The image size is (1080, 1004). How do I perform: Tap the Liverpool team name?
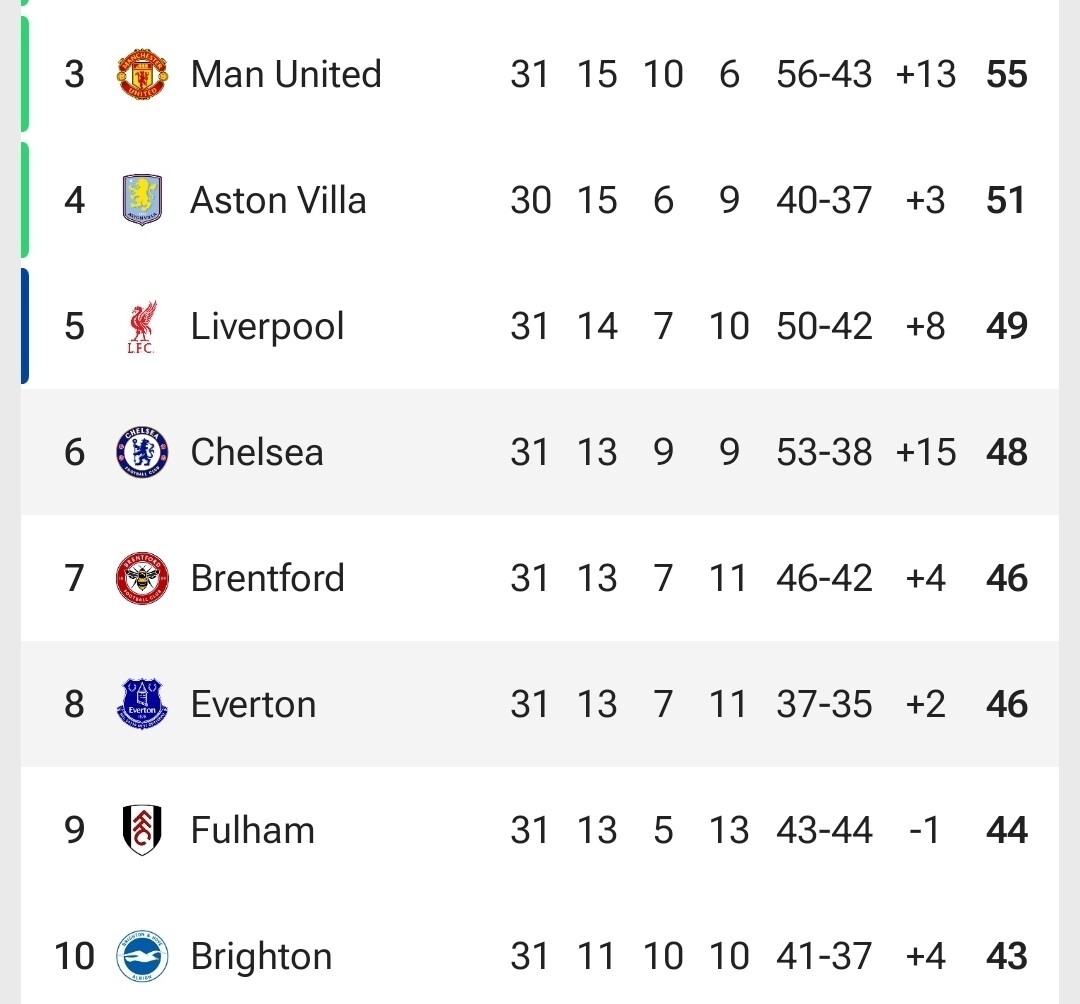(267, 327)
